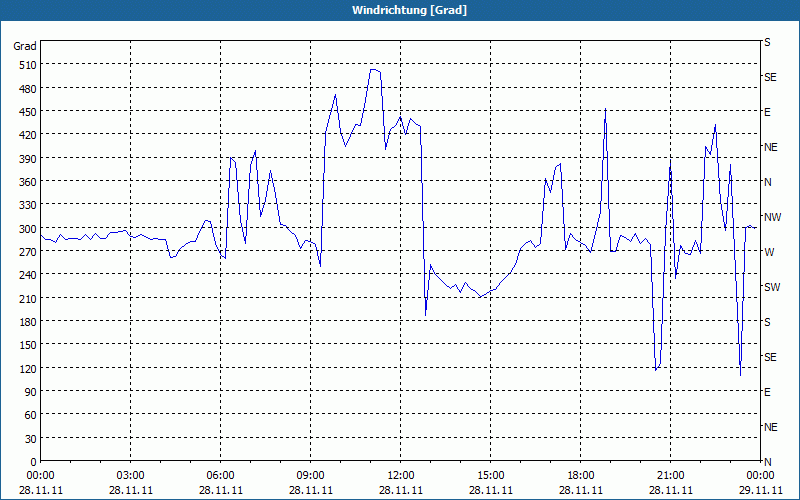Click the NE compass label beside the 405 level
This screenshot has height=500, width=800.
coord(771,147)
